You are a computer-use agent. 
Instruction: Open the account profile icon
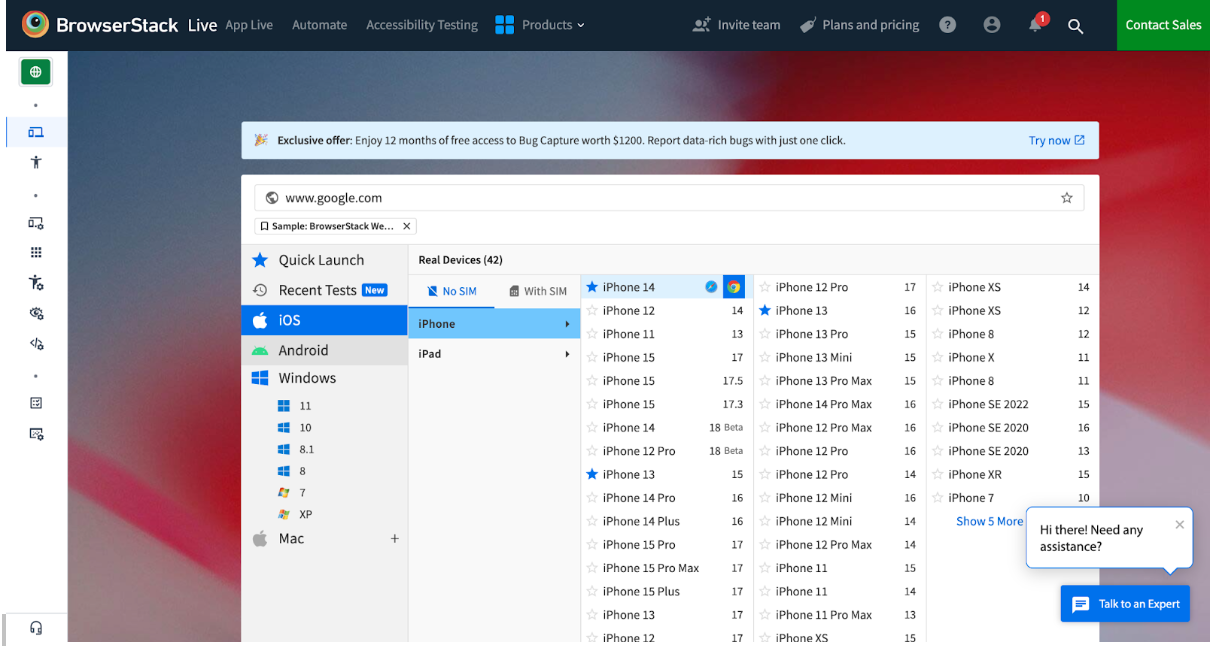pos(992,25)
